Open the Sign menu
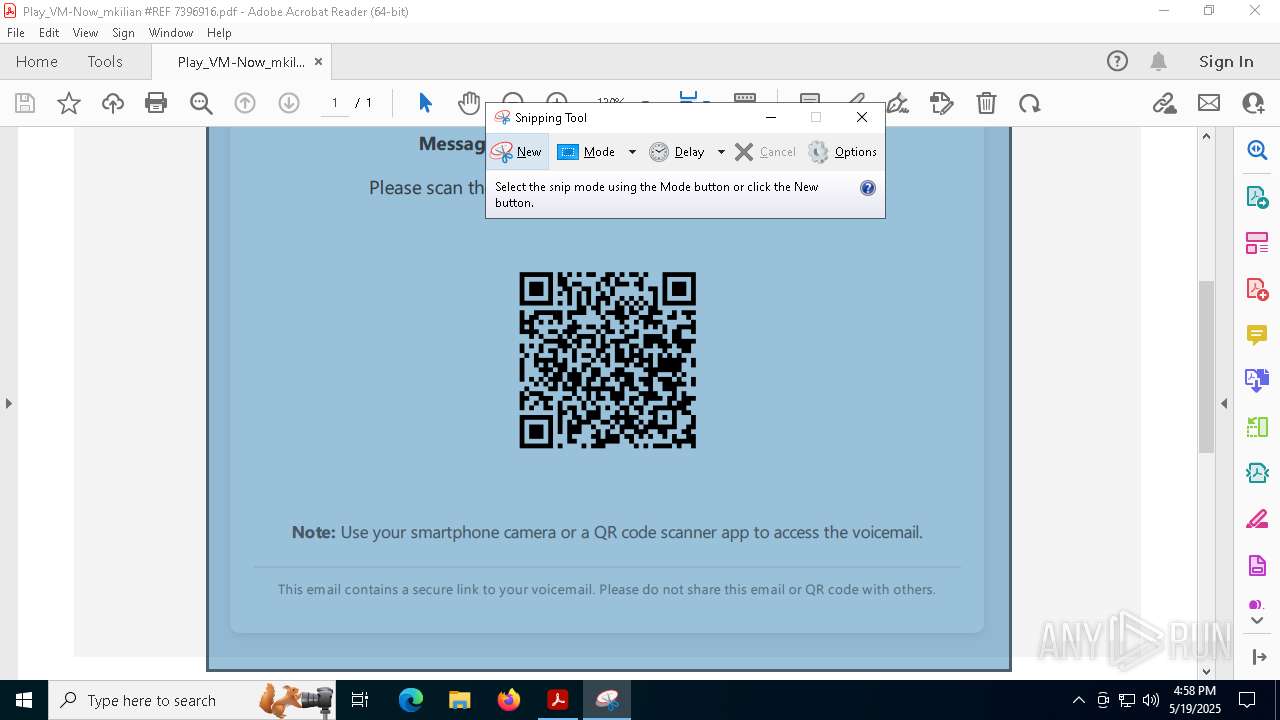1280x720 pixels. click(x=123, y=32)
